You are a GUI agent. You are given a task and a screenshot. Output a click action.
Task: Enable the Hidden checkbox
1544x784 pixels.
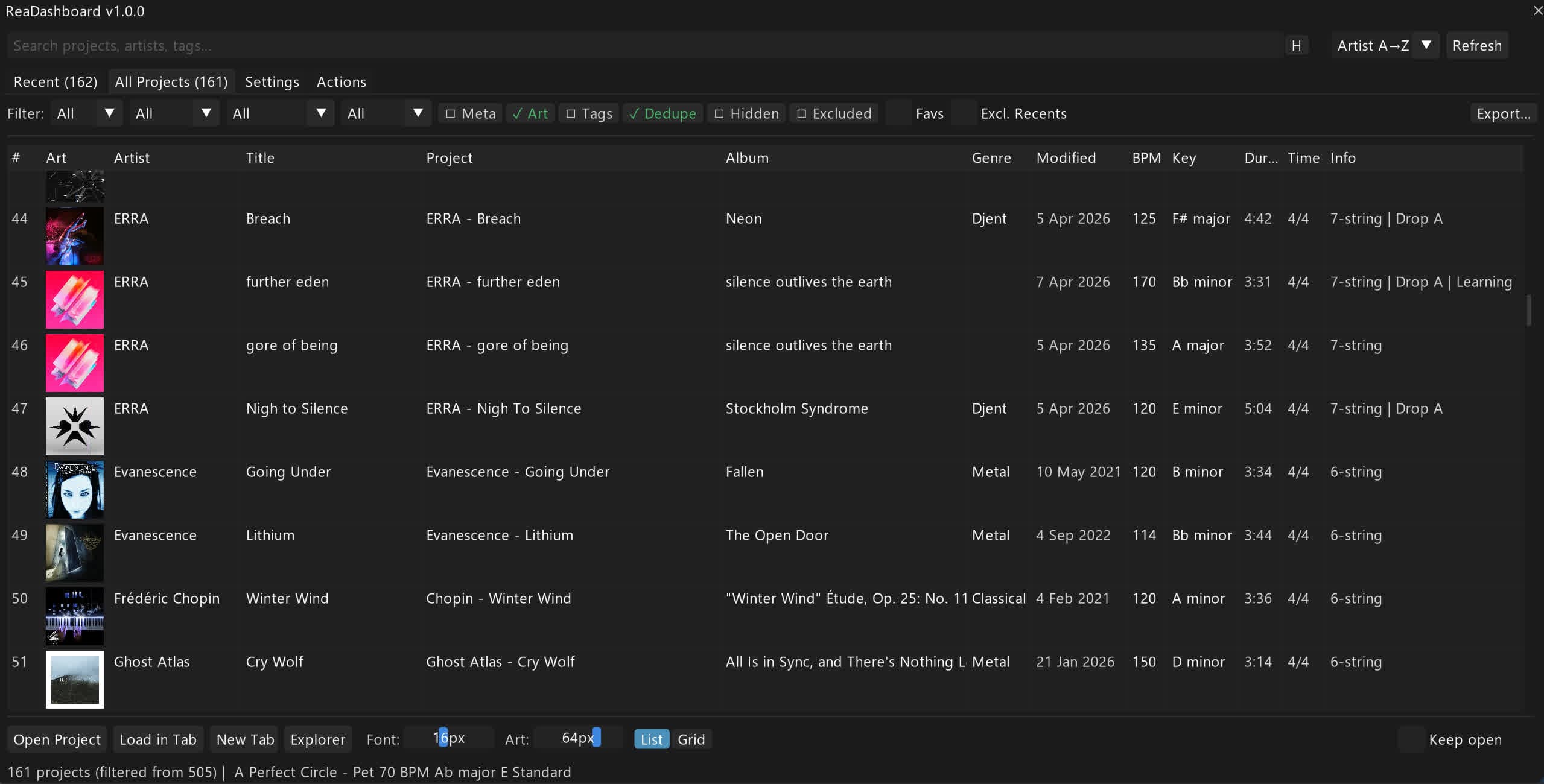coord(746,113)
